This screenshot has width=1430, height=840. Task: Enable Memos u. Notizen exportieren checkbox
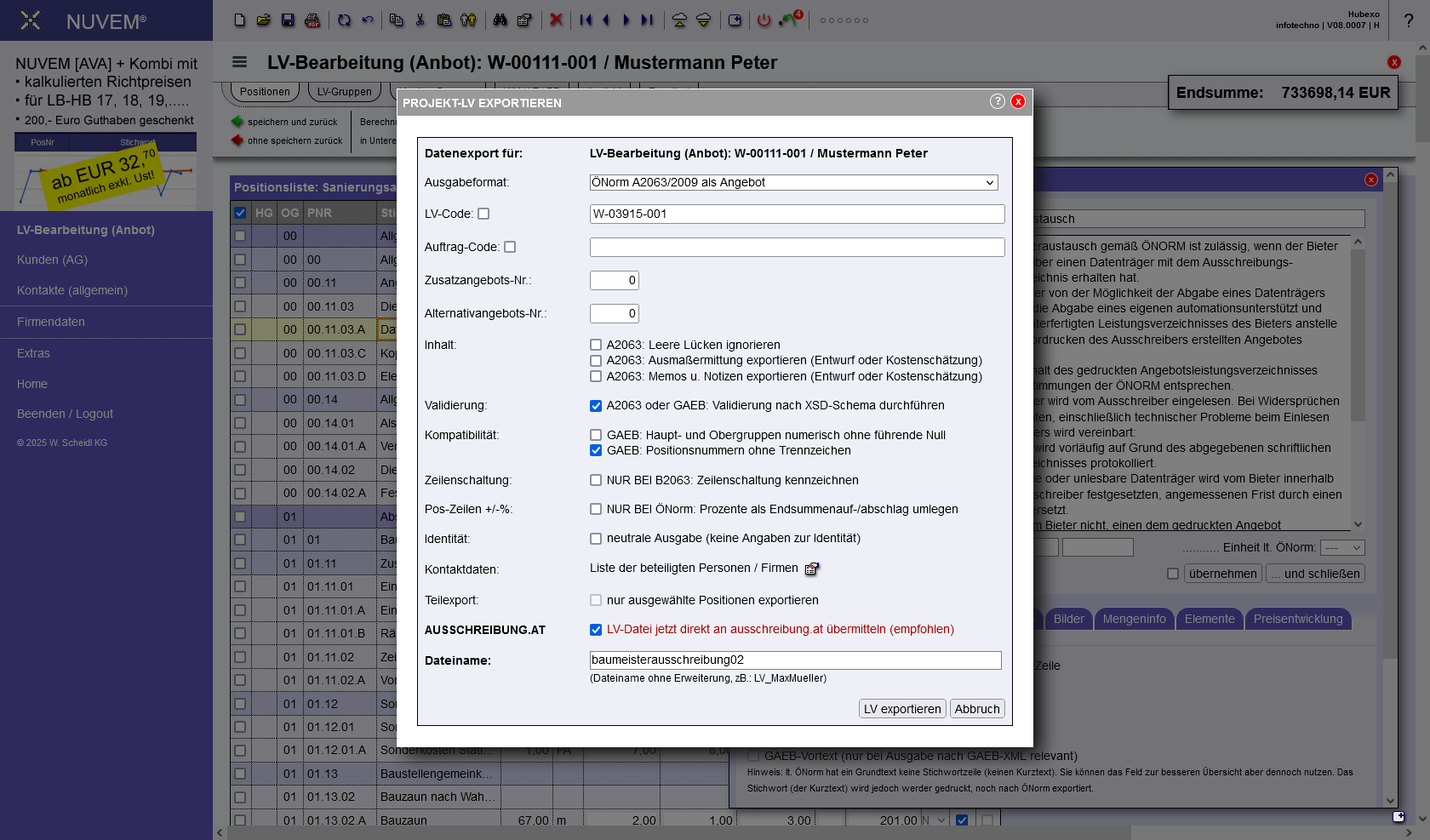tap(596, 376)
